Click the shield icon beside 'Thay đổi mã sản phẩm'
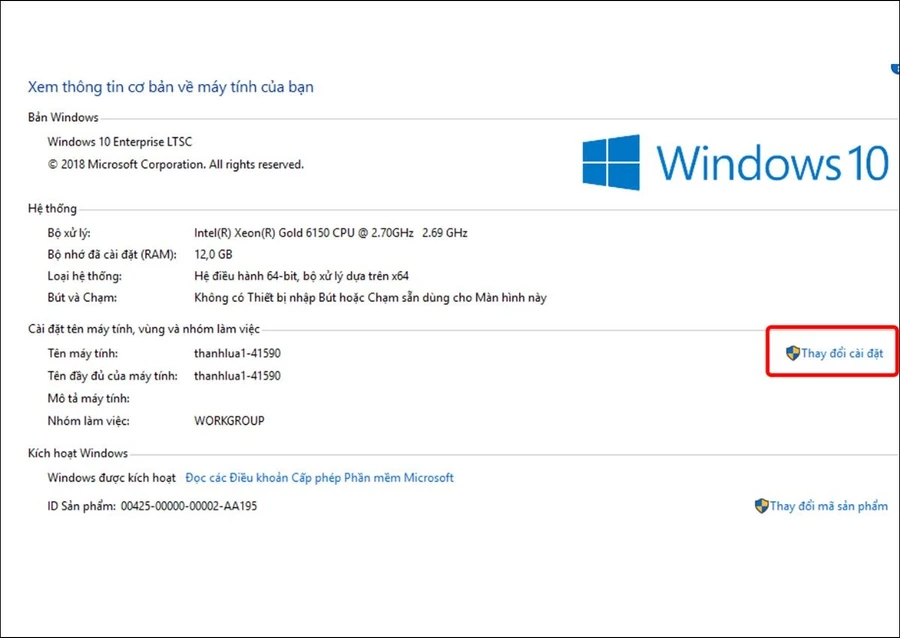This screenshot has height=638, width=900. point(761,506)
